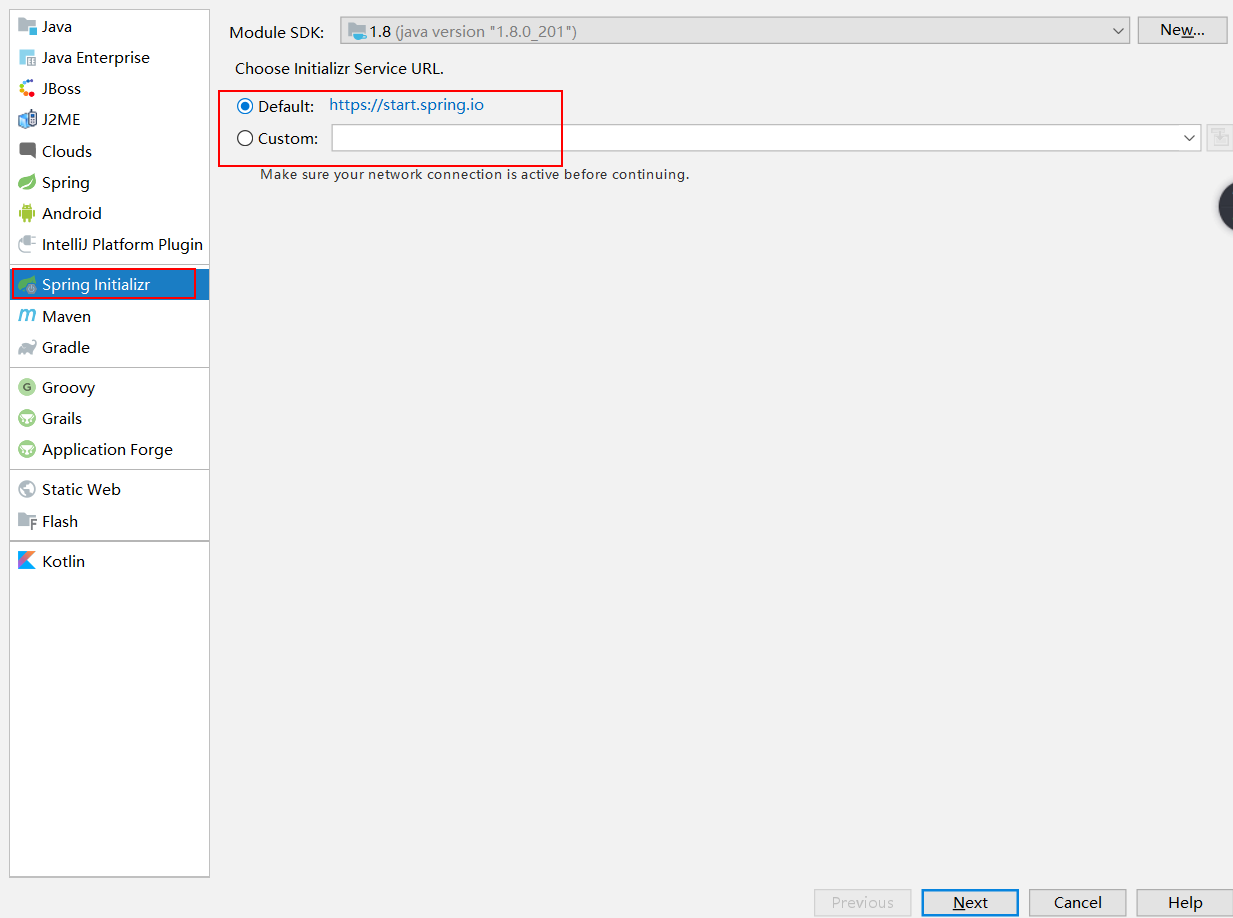Click the SDK folder icon in dropdown
This screenshot has width=1233, height=918.
click(357, 31)
